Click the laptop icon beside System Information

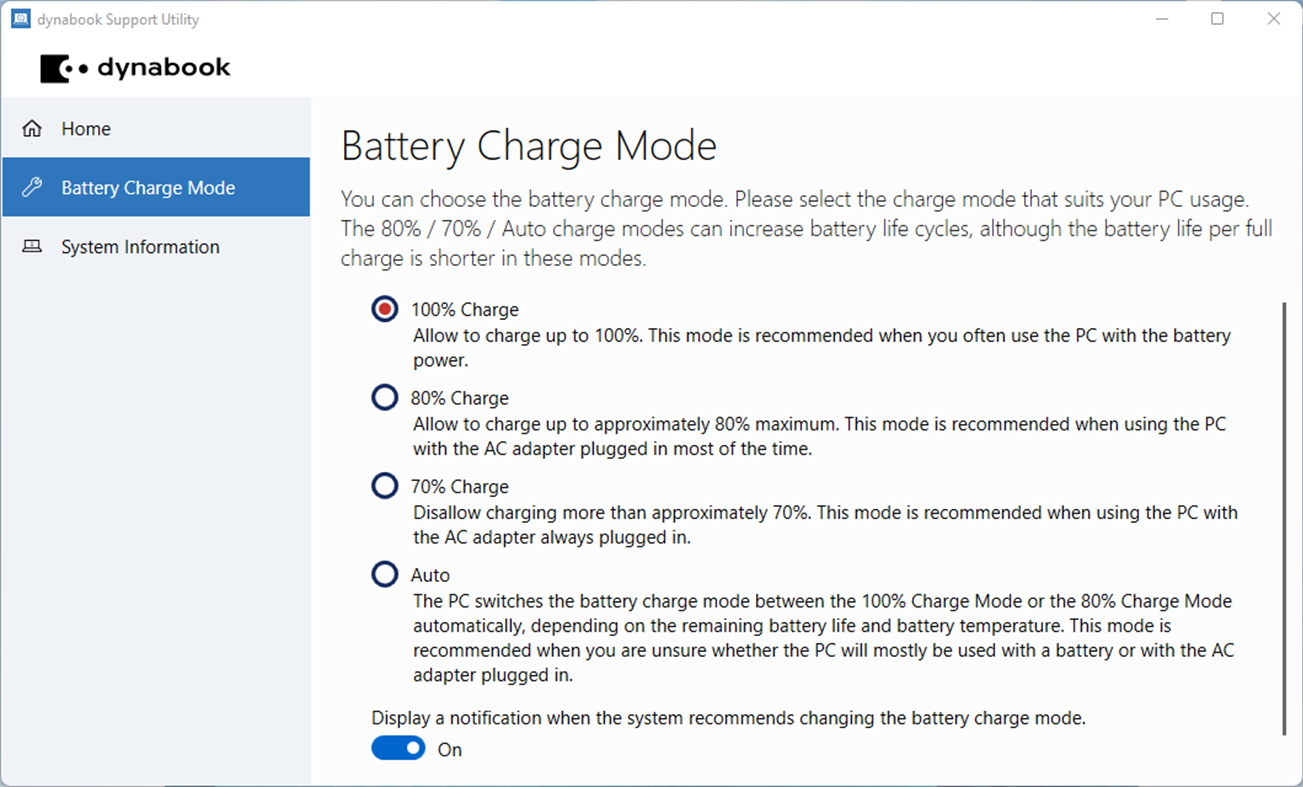32,247
